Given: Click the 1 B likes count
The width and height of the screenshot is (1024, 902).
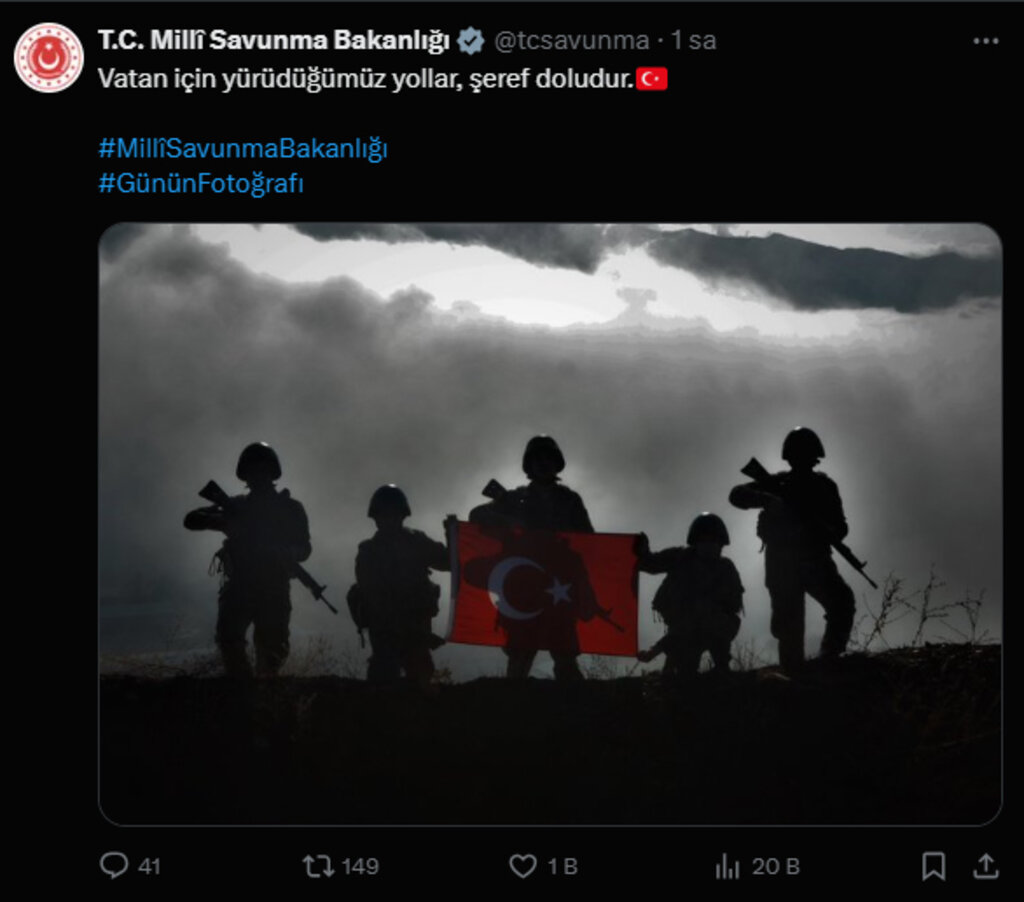Looking at the screenshot, I should (562, 866).
